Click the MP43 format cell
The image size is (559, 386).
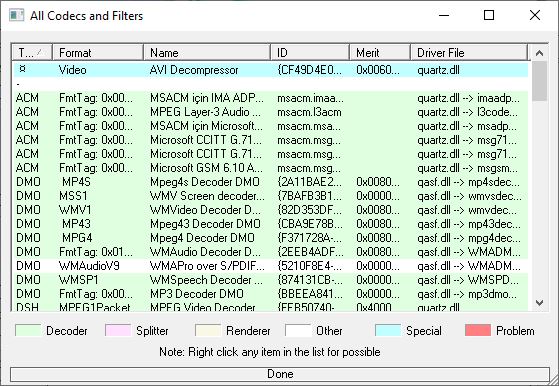76,224
